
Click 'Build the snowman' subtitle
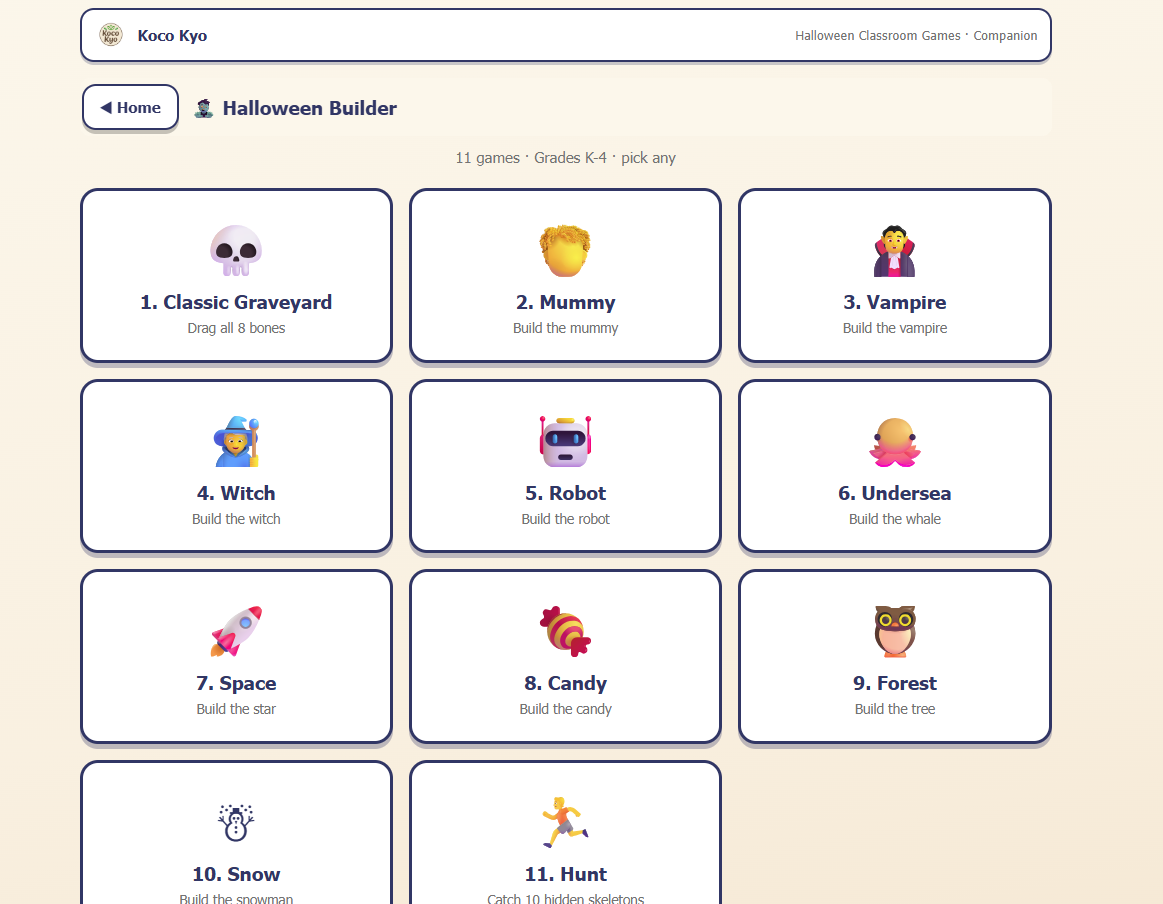tap(236, 898)
